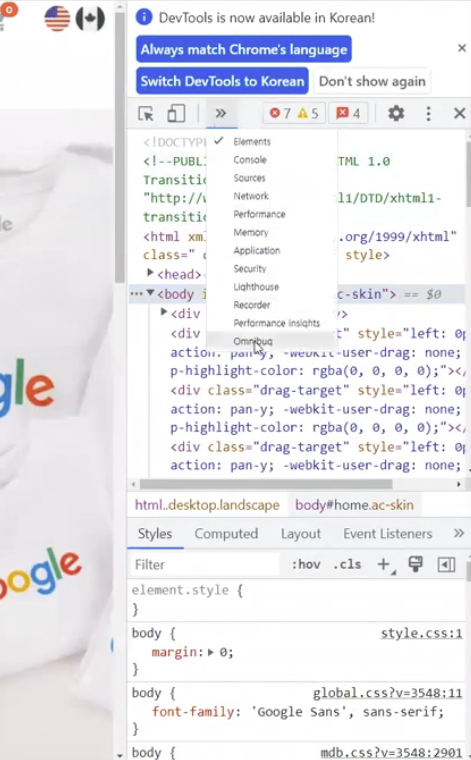Viewport: 471px width, 760px height.
Task: Switch to the Computed tab
Action: coord(226,534)
